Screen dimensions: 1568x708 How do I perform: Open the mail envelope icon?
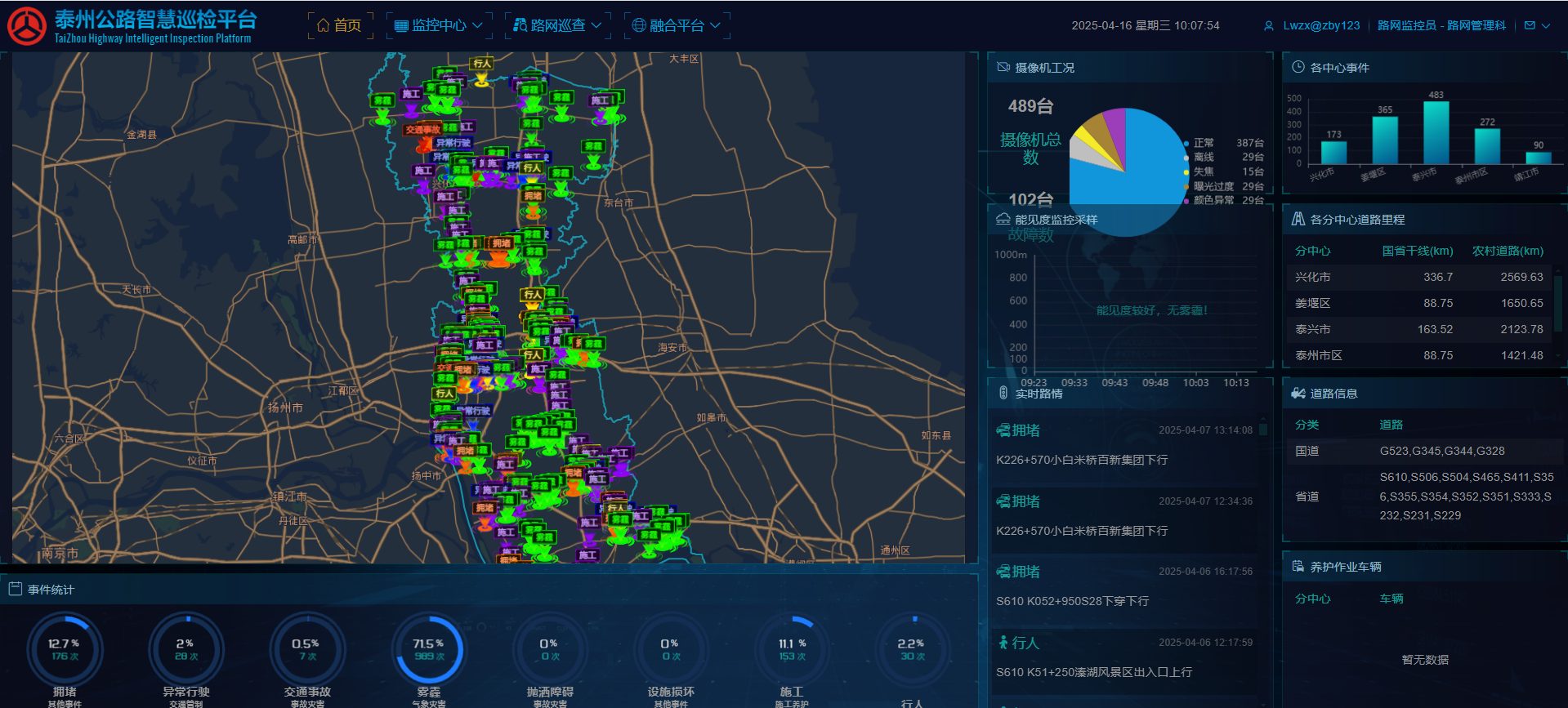(x=1530, y=25)
